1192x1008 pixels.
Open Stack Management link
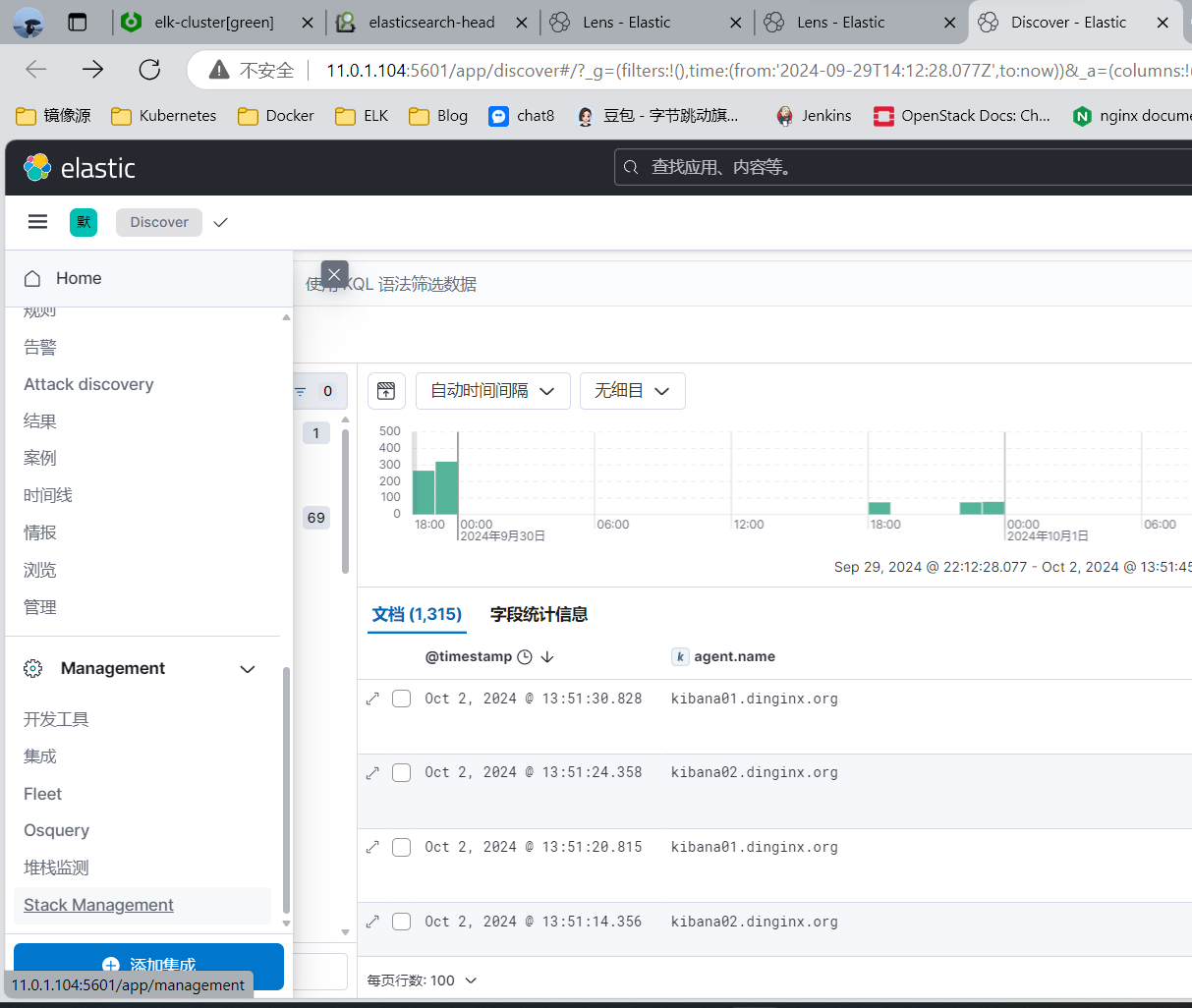click(98, 905)
